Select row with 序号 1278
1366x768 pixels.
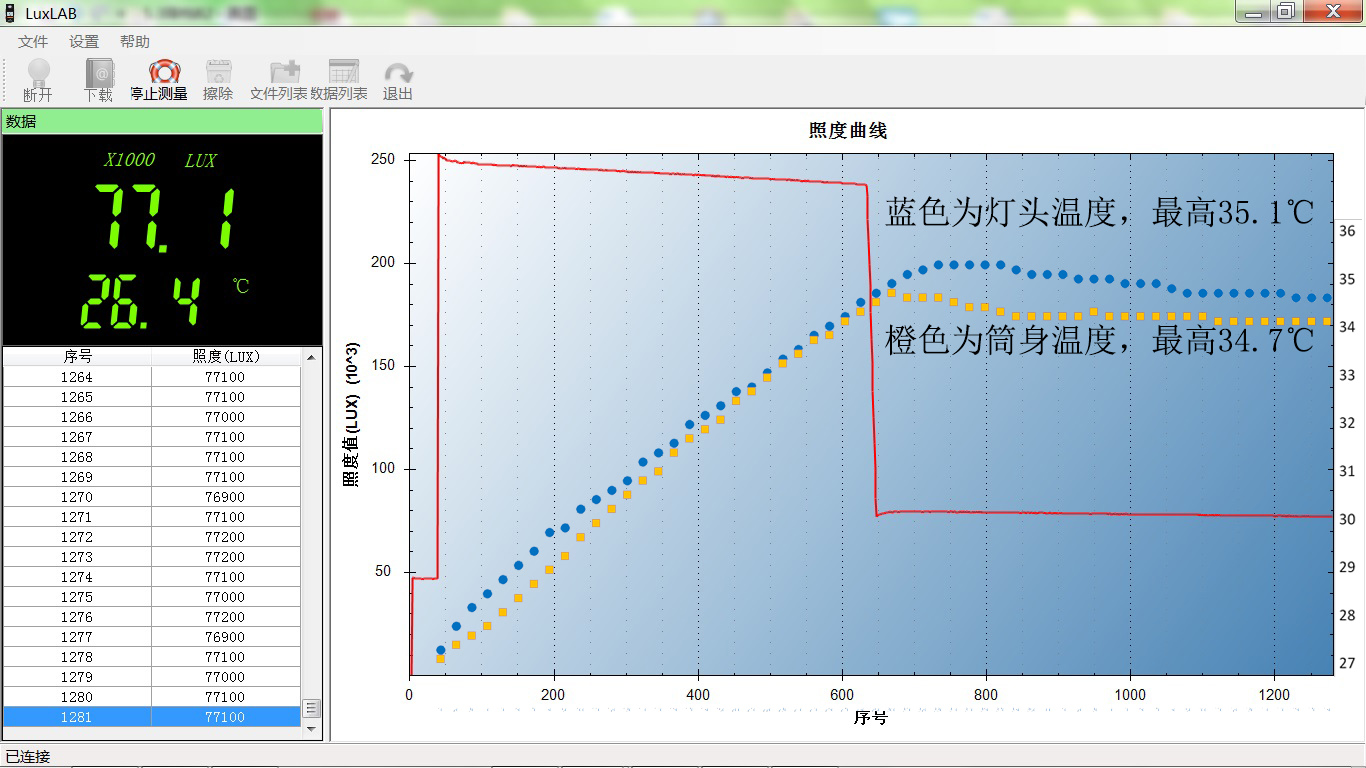152,657
